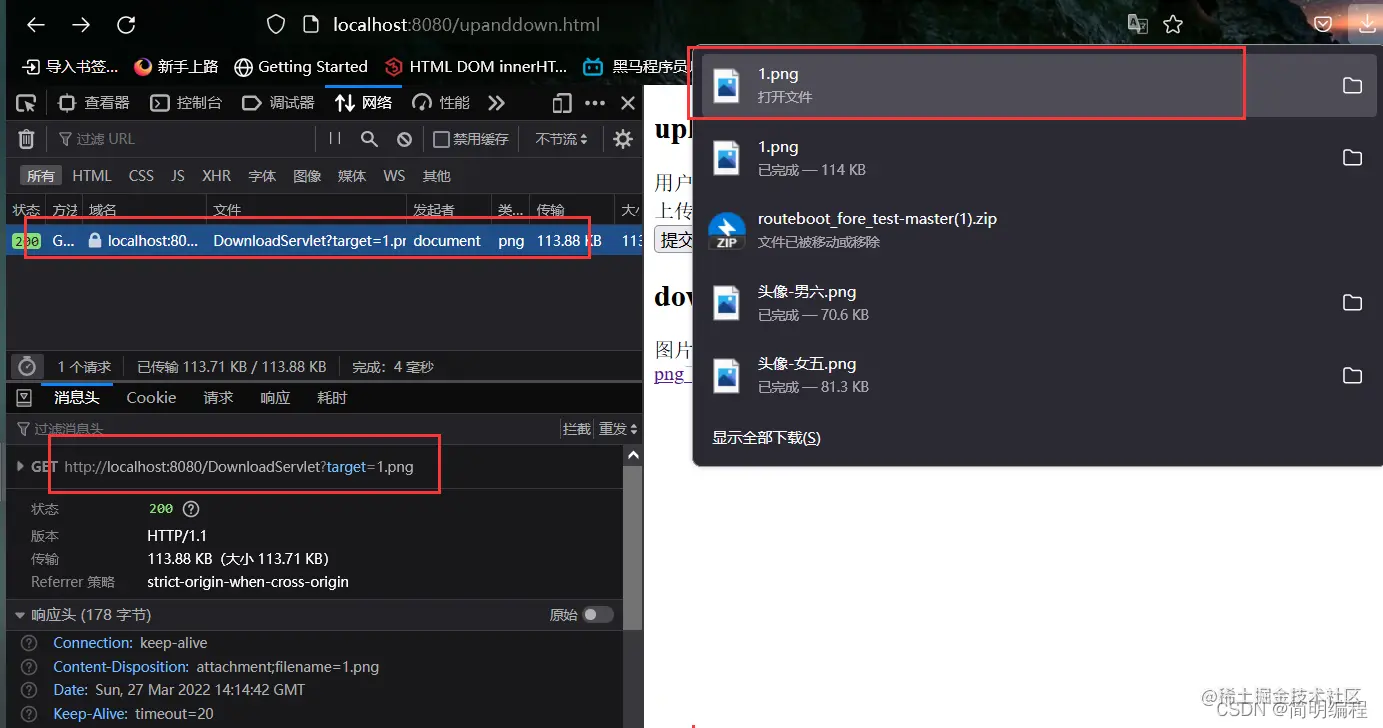Click the performance analysis stopwatch icon
The width and height of the screenshot is (1383, 728).
(x=27, y=367)
